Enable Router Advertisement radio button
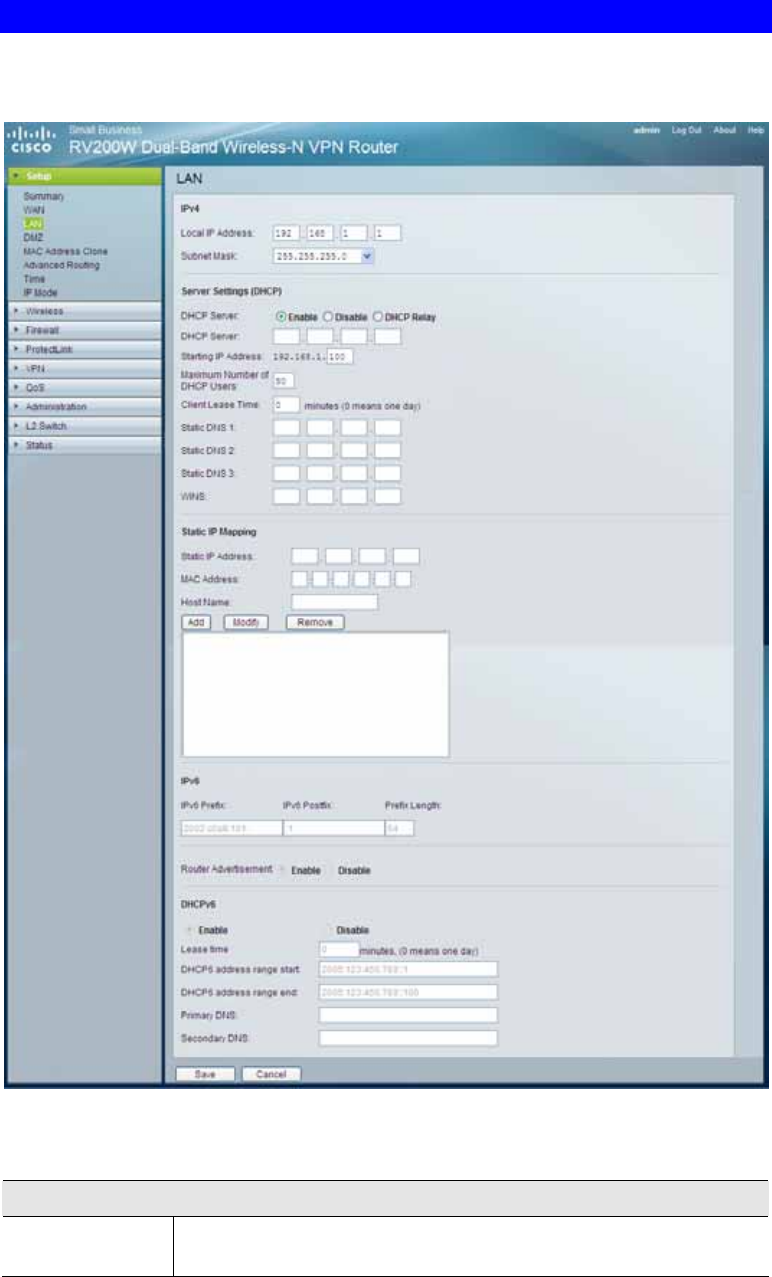Image resolution: width=772 pixels, height=1277 pixels. pos(283,871)
